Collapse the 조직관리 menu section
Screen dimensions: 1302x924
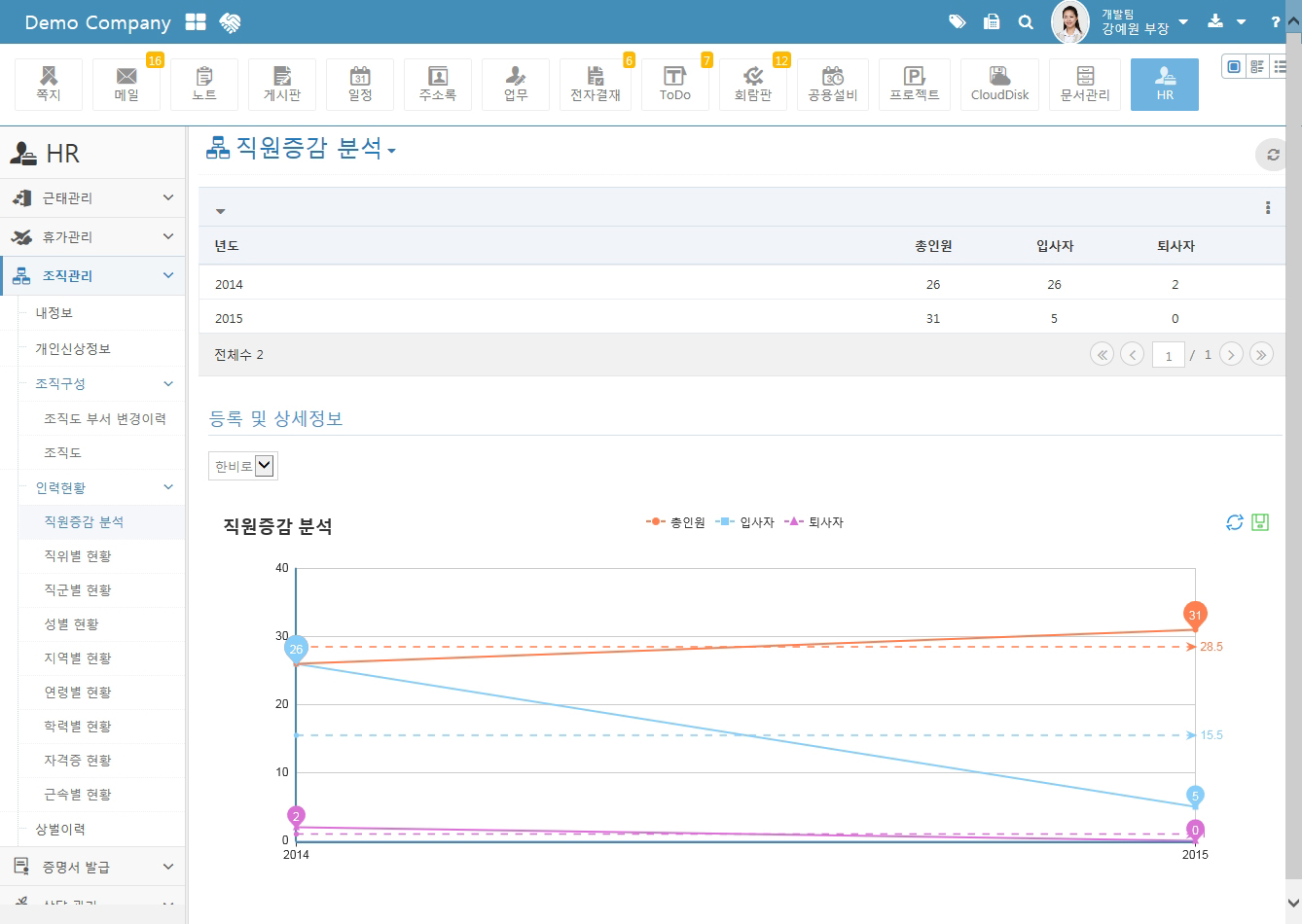pyautogui.click(x=92, y=276)
